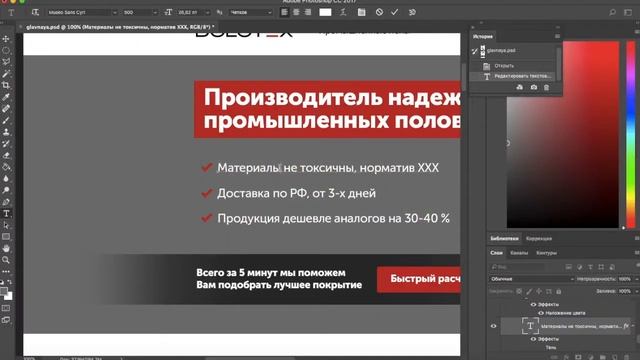Switch to the Библиотеки tab
The image size is (640, 360).
click(504, 238)
